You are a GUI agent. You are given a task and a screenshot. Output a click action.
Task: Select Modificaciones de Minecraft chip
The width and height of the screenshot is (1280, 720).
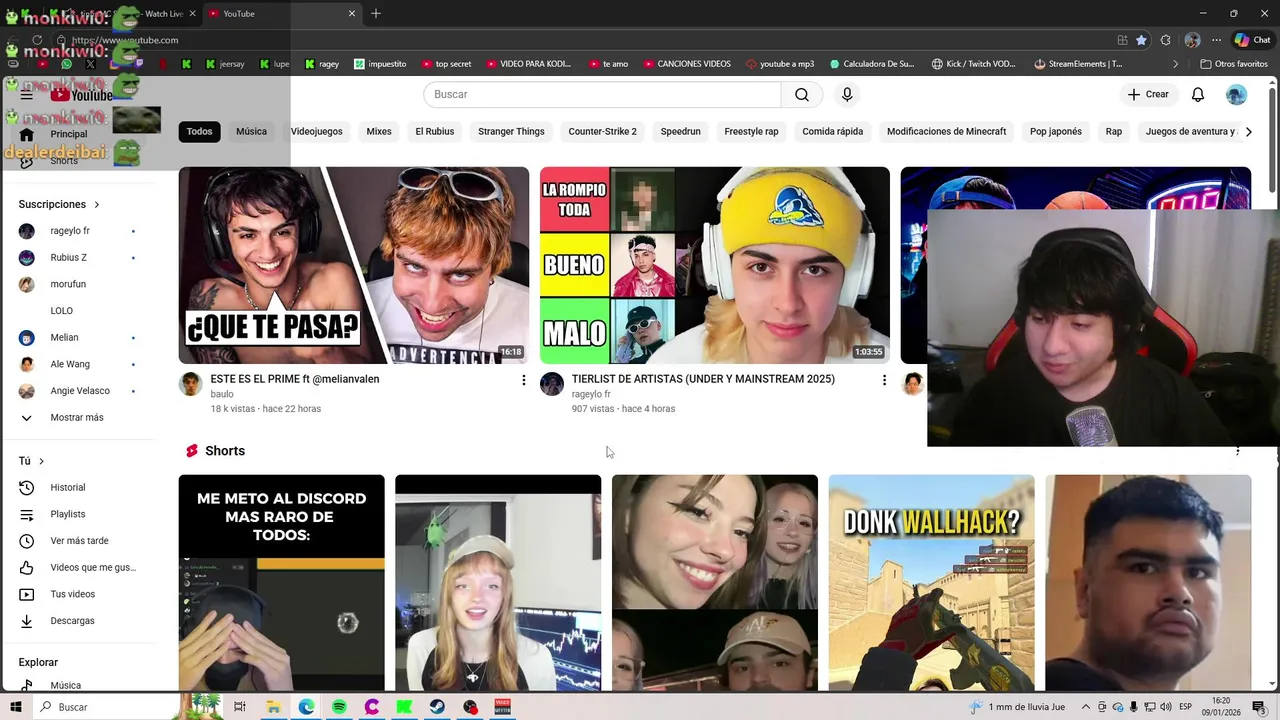pos(946,131)
